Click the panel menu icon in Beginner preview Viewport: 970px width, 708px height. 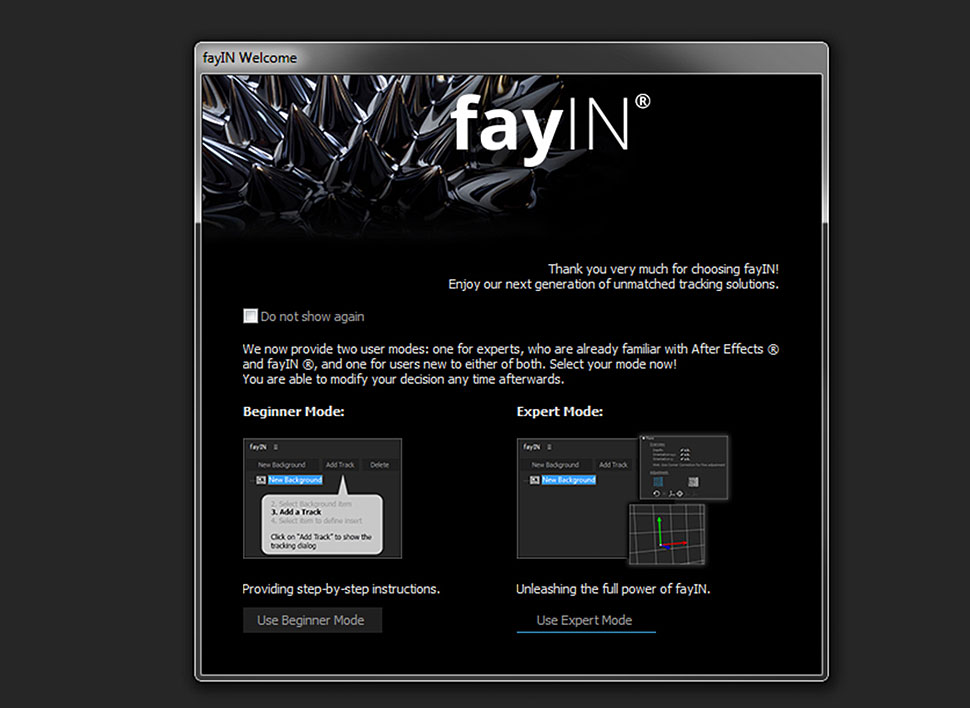276,447
